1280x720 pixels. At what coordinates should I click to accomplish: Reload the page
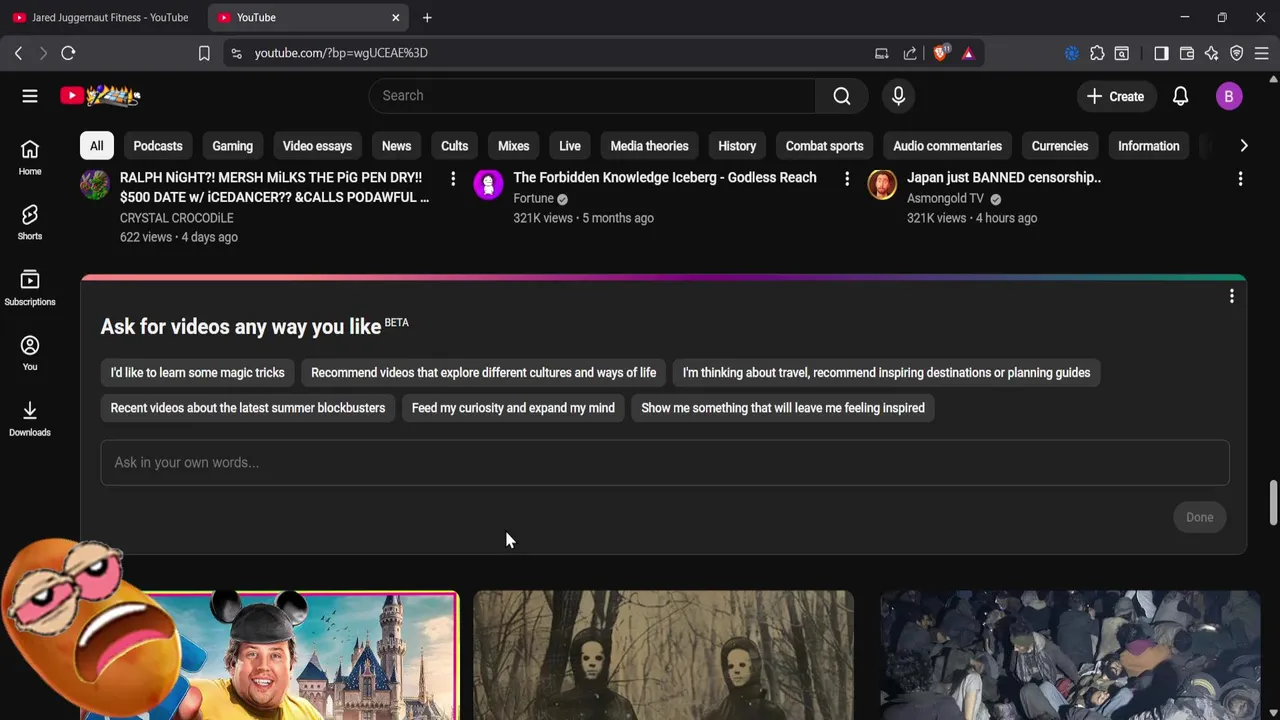pos(68,53)
